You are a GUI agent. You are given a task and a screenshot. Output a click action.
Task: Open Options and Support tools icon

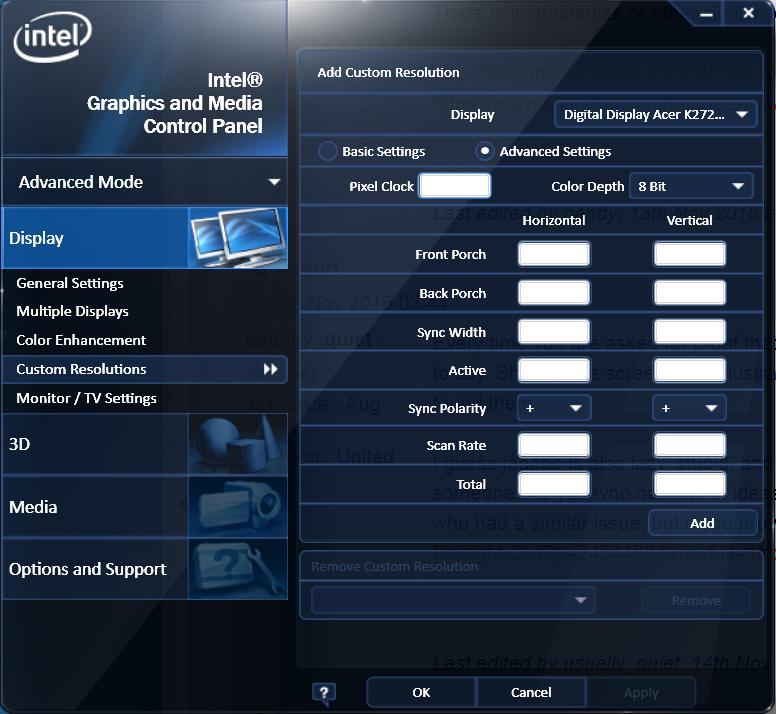[238, 569]
